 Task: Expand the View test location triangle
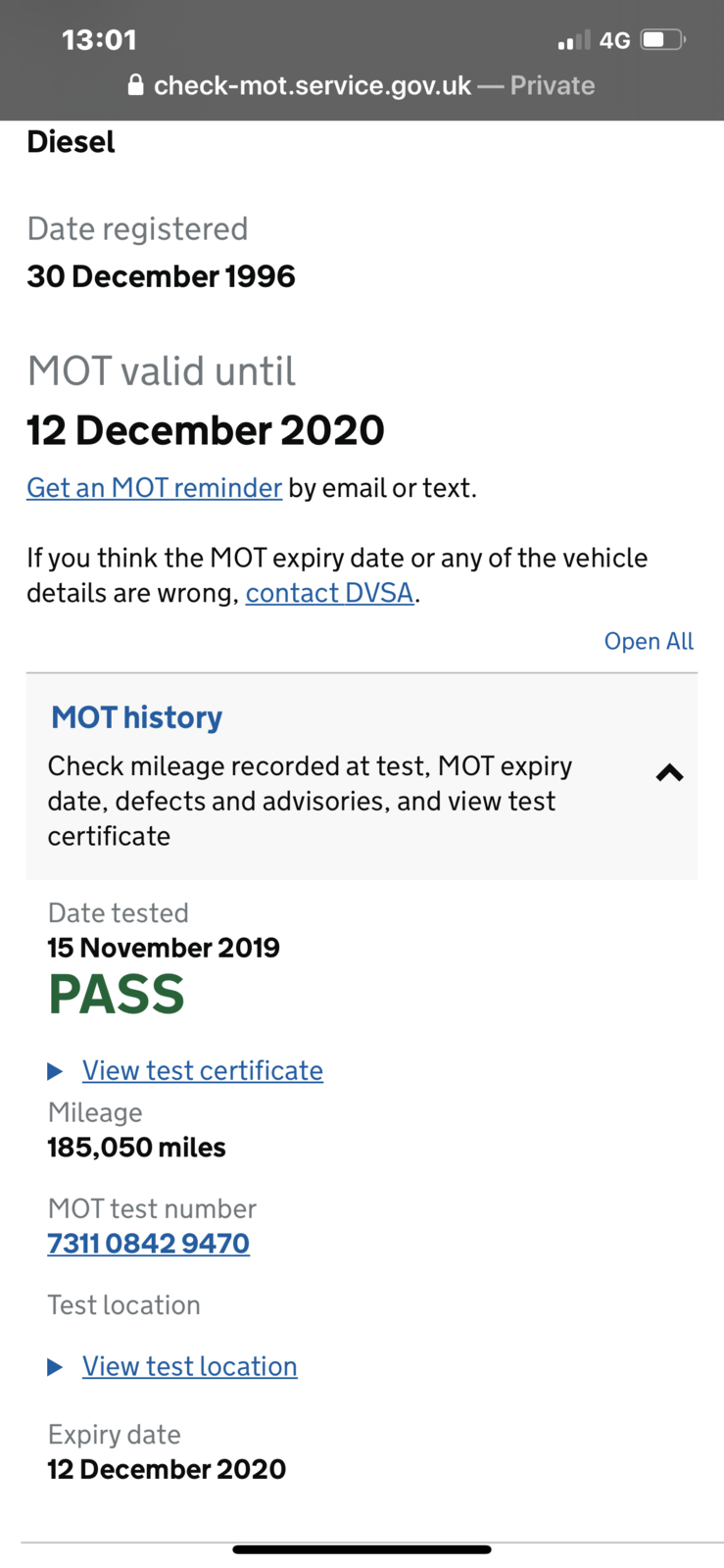pos(55,1367)
